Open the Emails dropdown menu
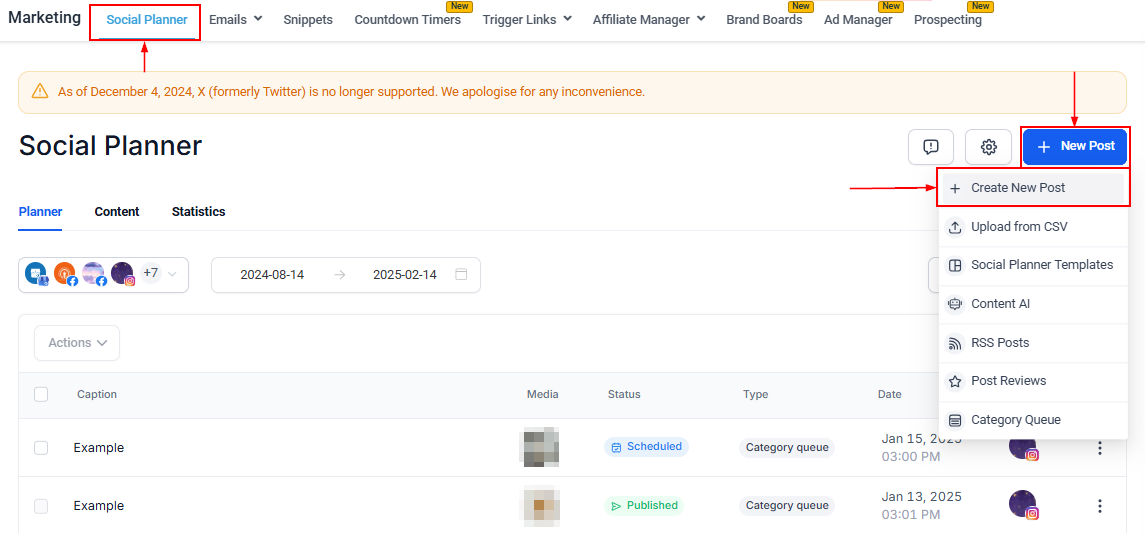Image resolution: width=1145 pixels, height=533 pixels. tap(236, 19)
